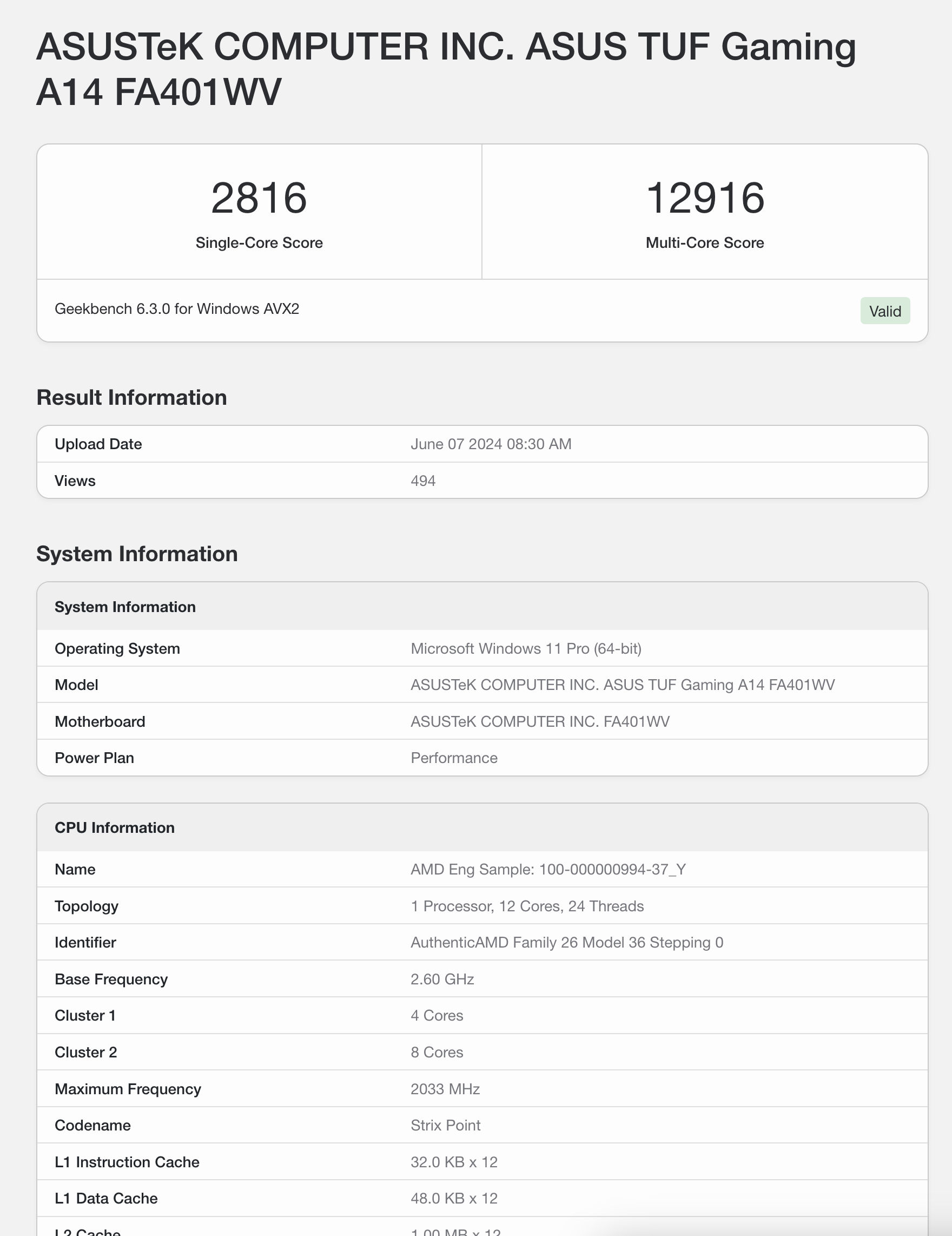Click the 'Maximum Frequency' row label

[x=128, y=1089]
